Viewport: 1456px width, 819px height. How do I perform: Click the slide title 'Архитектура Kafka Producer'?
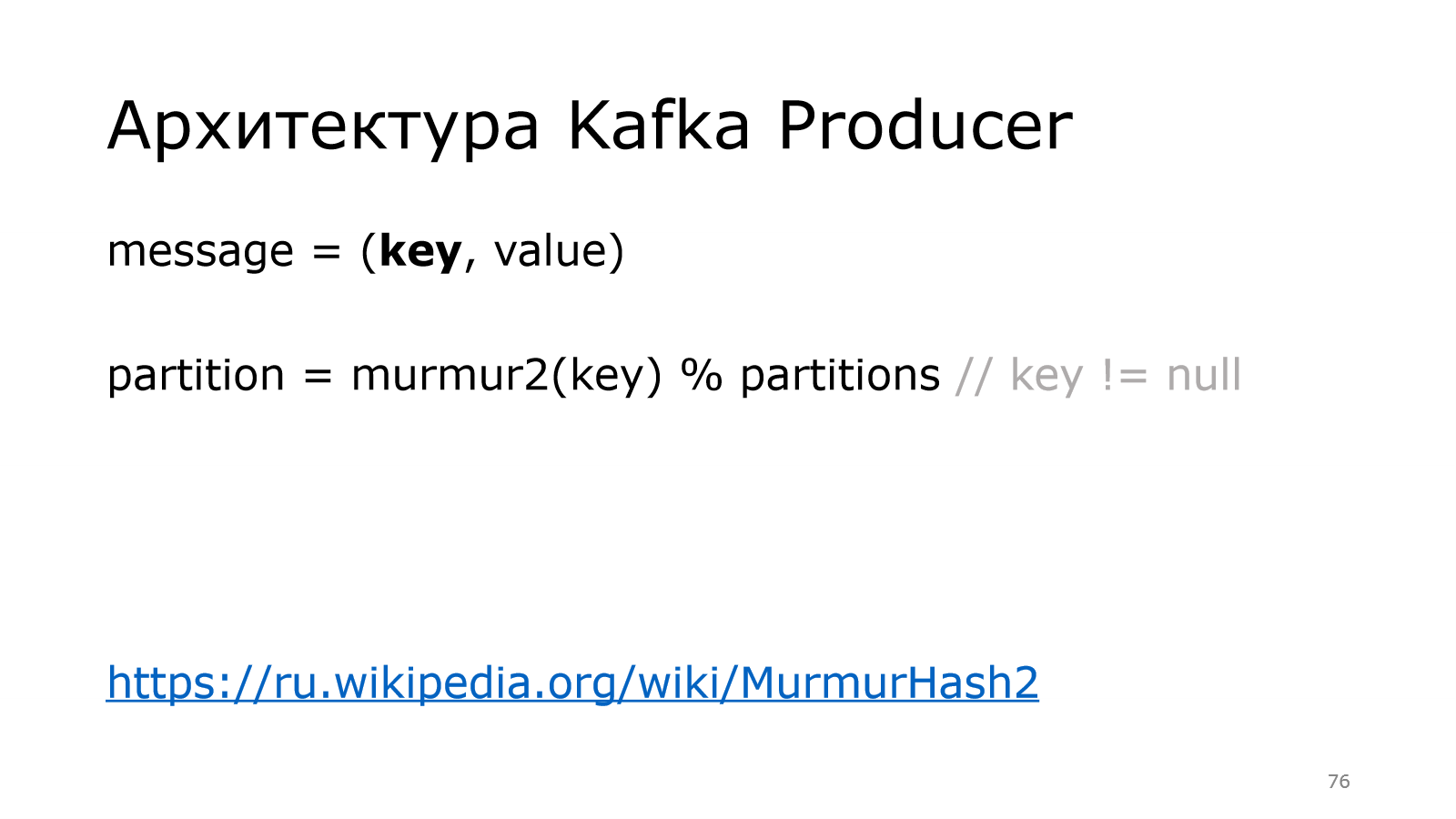[590, 126]
